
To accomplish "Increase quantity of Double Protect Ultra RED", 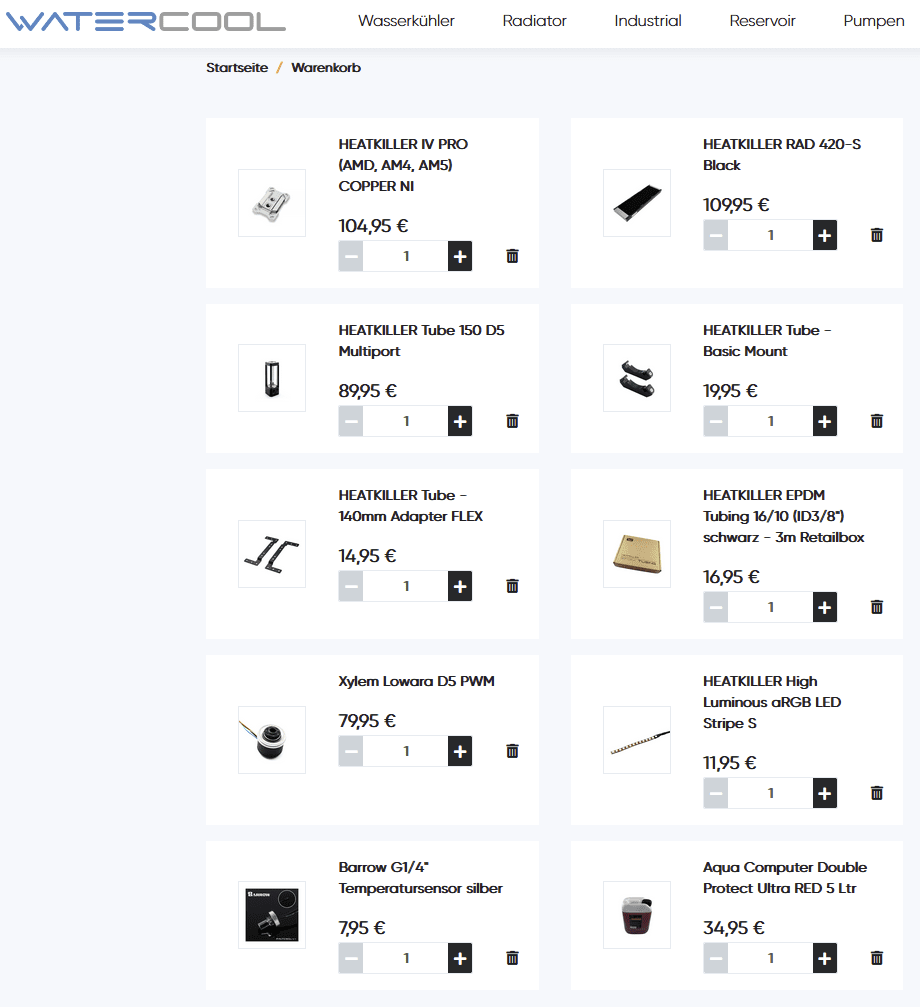I will click(824, 958).
